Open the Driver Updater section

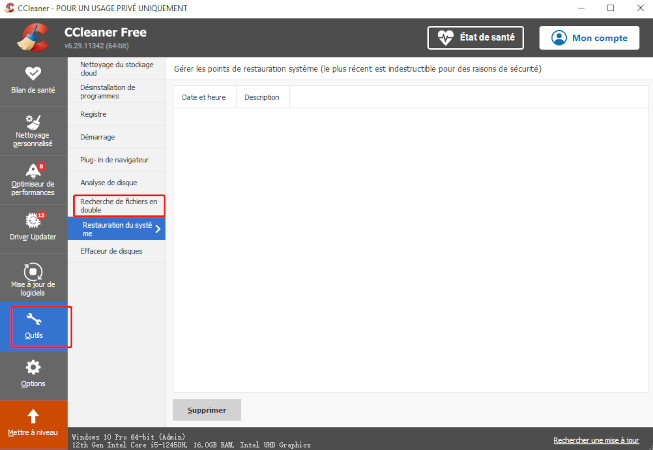(33, 228)
